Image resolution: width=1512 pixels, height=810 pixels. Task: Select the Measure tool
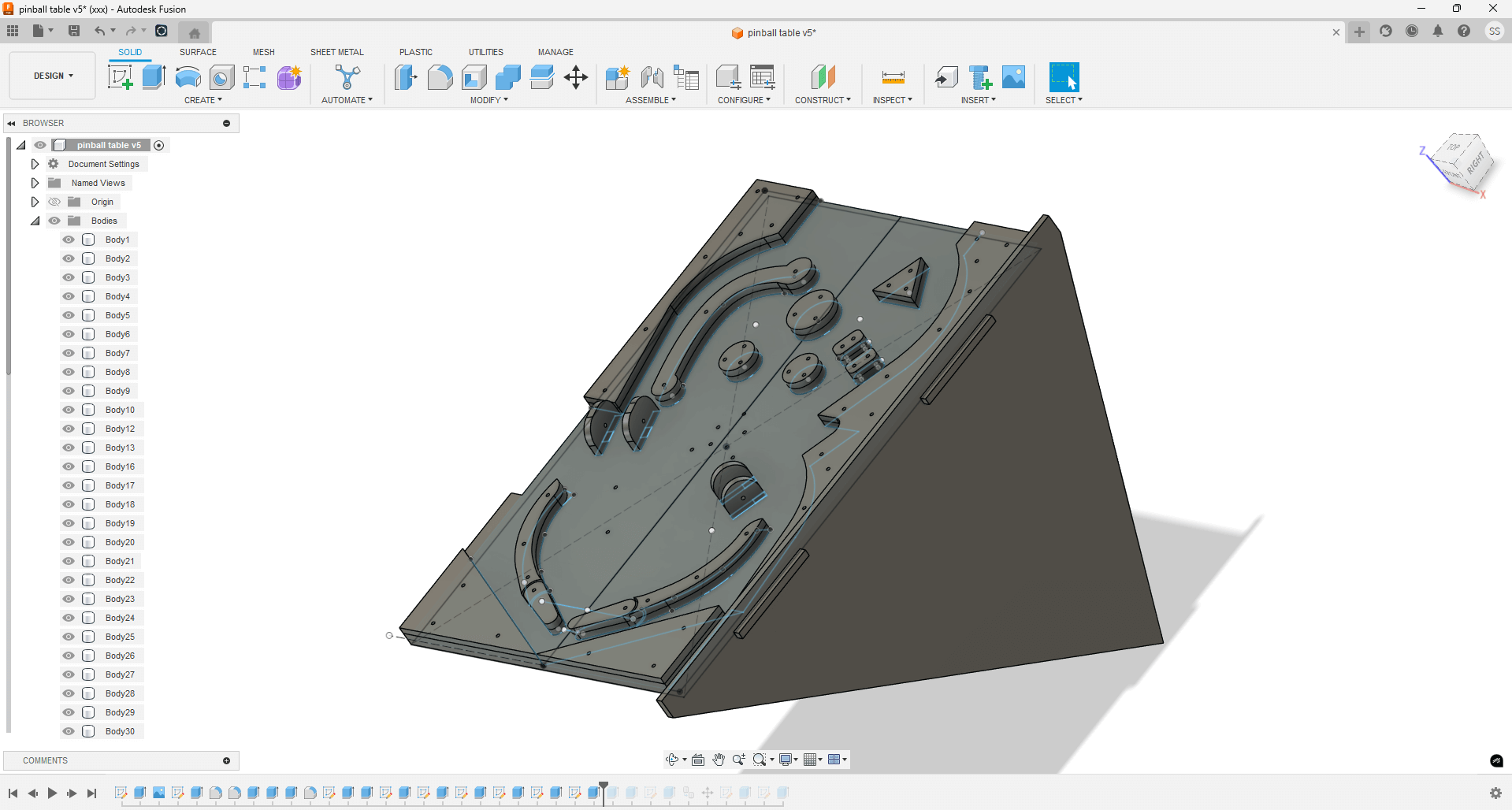tap(893, 77)
